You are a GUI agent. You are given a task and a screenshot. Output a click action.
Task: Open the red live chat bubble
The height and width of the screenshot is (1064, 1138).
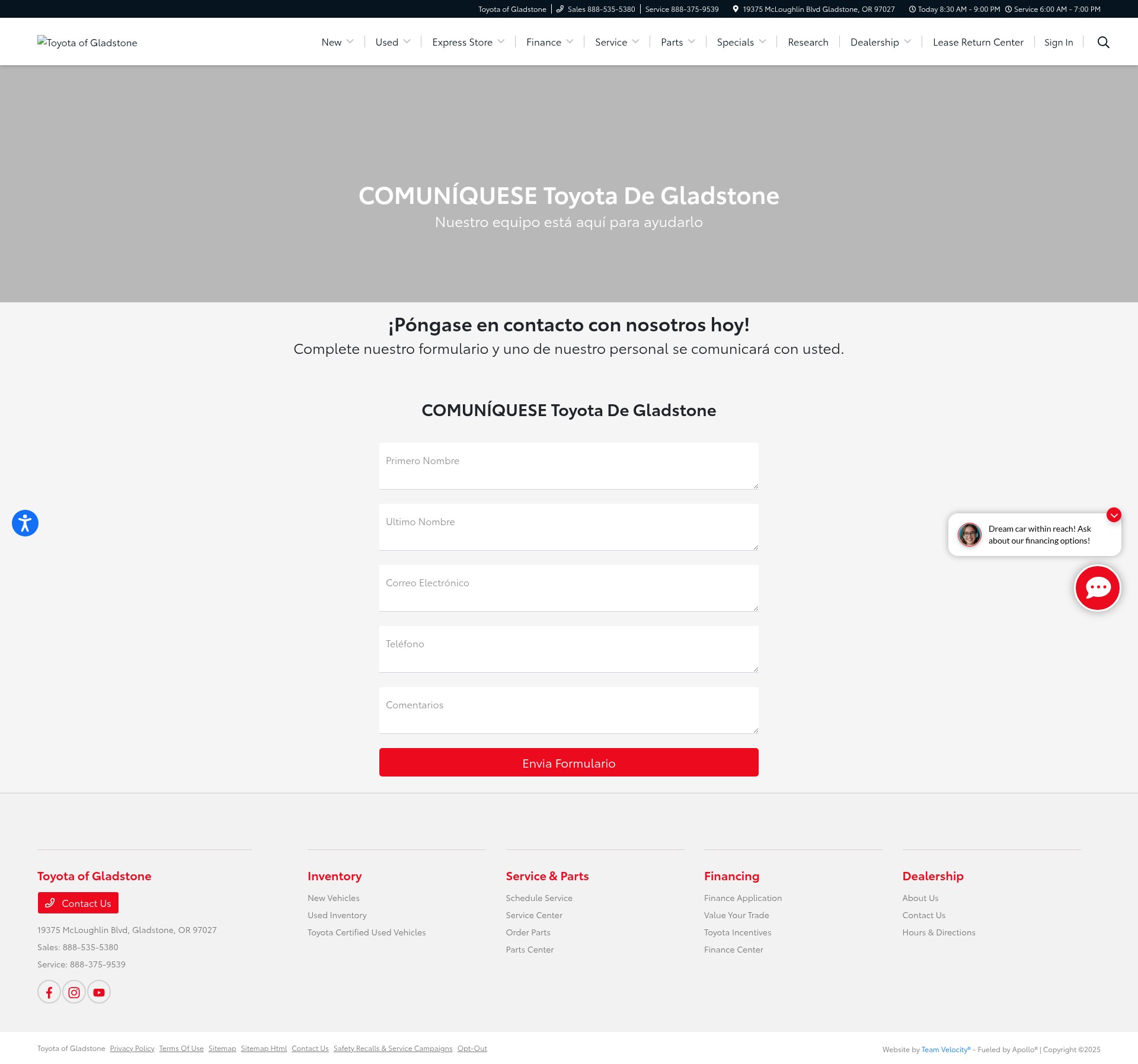(x=1097, y=587)
